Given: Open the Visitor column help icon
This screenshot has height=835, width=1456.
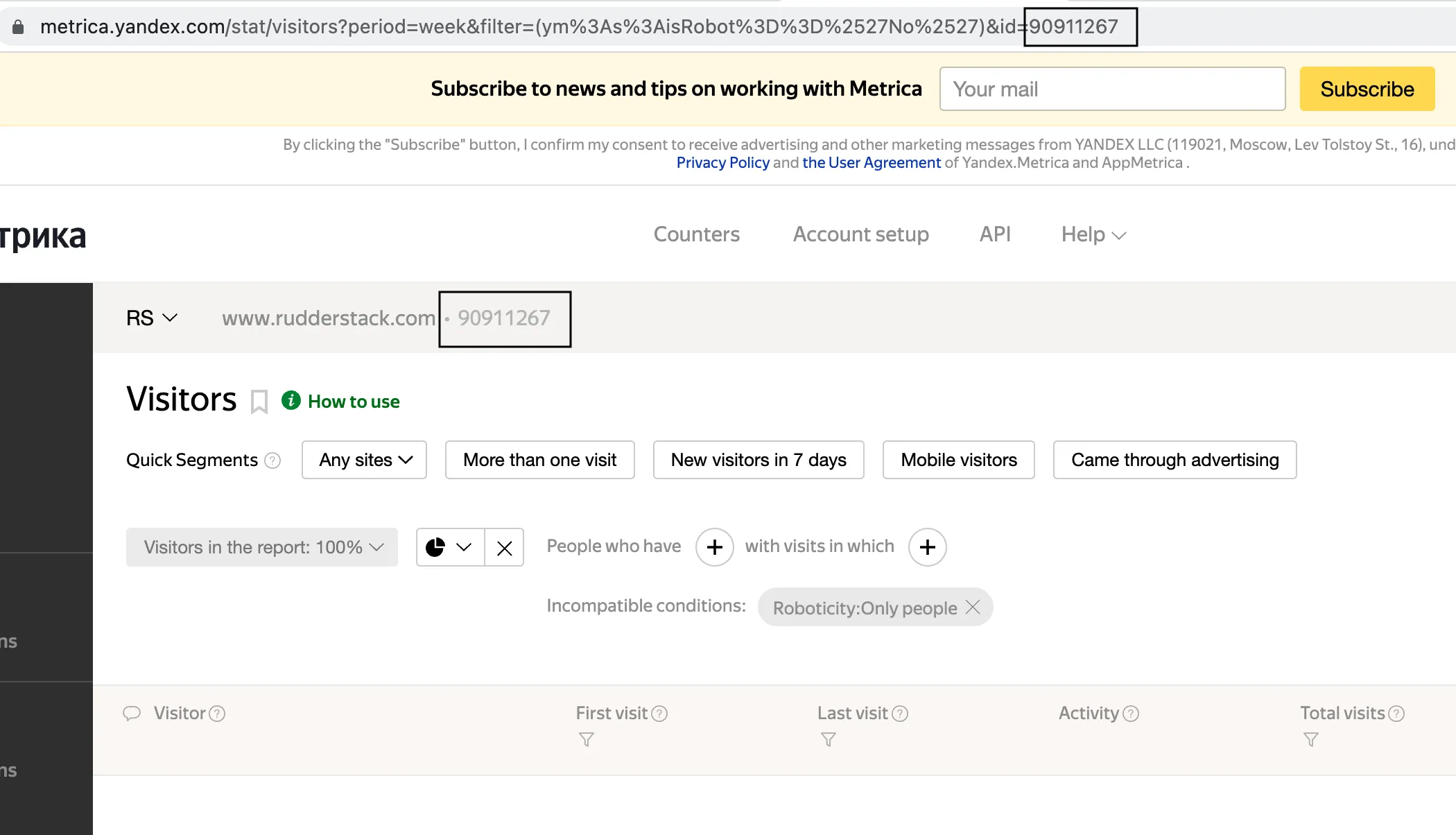Looking at the screenshot, I should tap(217, 714).
